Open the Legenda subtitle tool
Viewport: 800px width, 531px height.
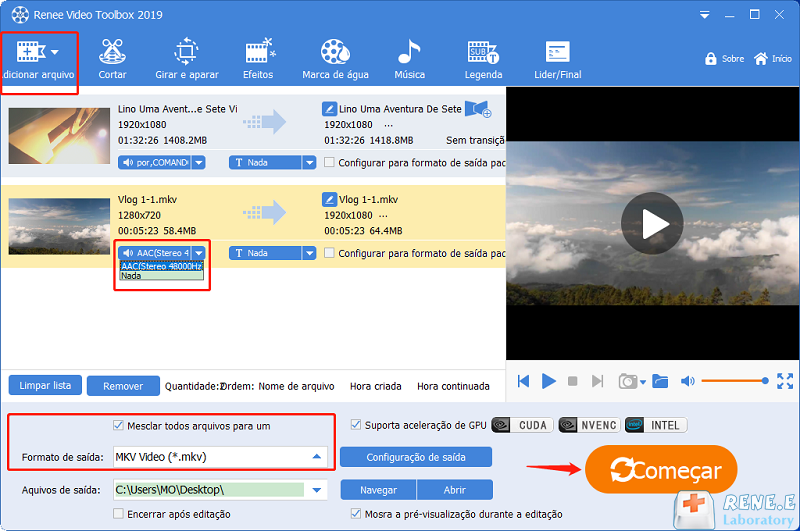[x=483, y=60]
